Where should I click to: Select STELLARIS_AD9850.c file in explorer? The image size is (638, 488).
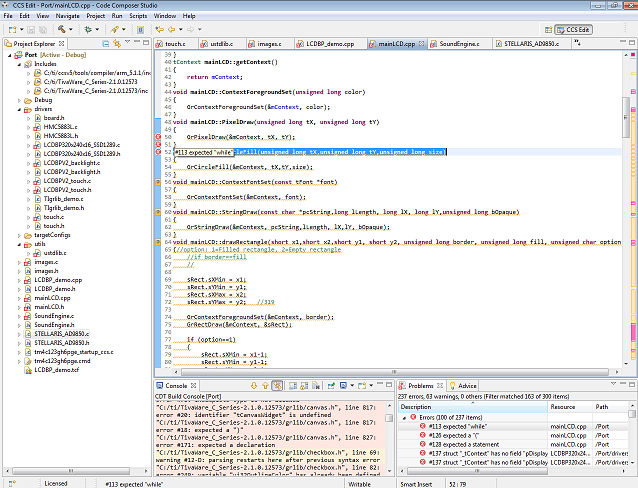click(x=62, y=334)
